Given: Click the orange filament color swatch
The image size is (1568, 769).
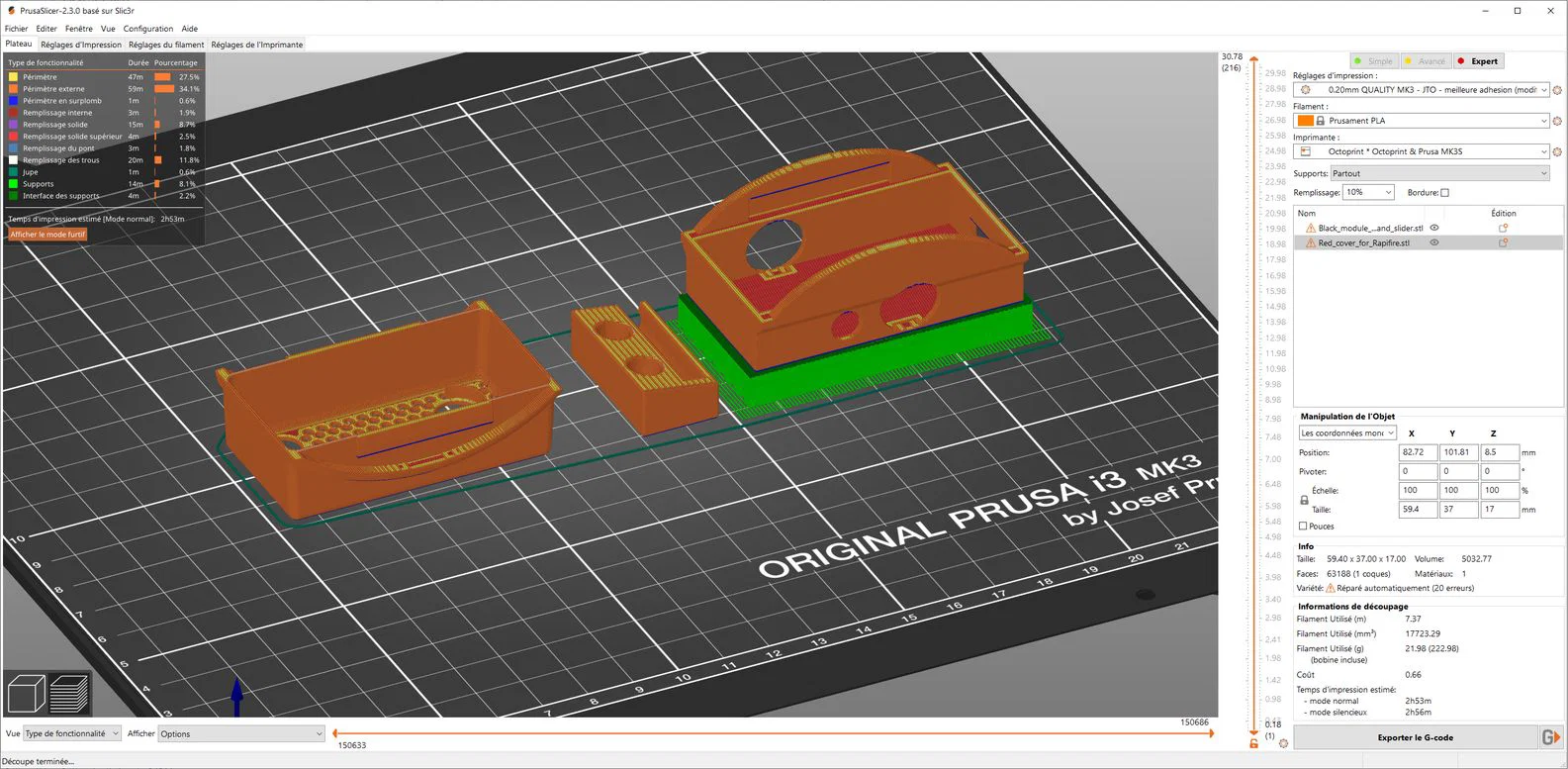Looking at the screenshot, I should 1306,121.
